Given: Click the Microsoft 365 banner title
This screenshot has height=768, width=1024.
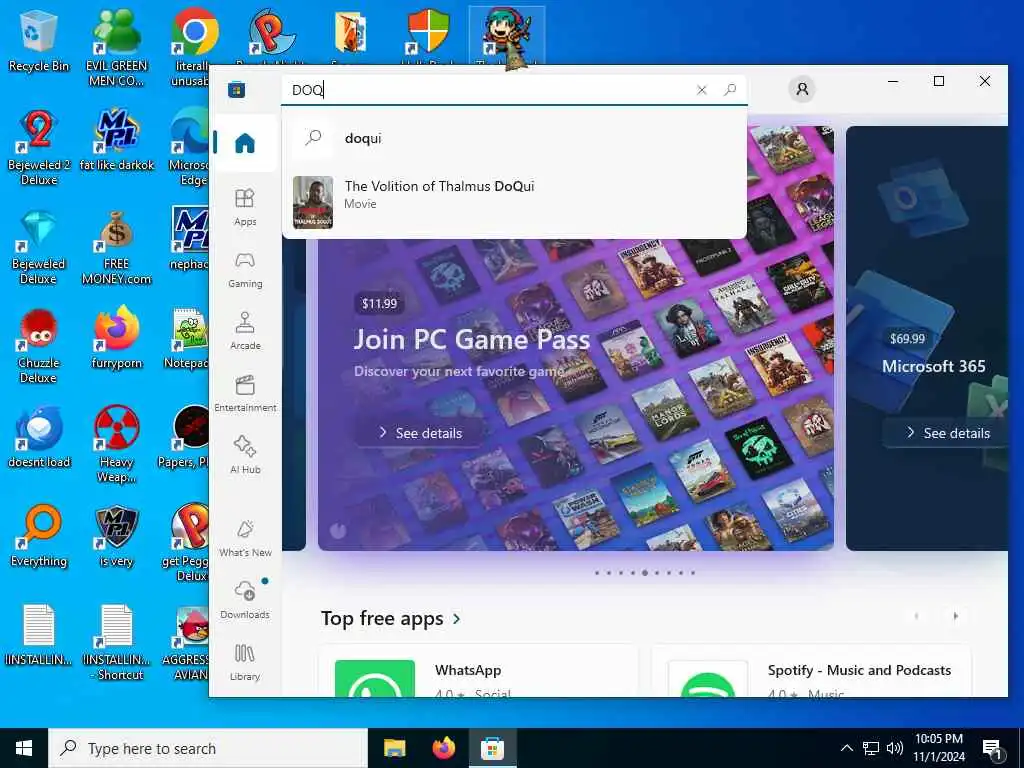Looking at the screenshot, I should click(x=933, y=366).
